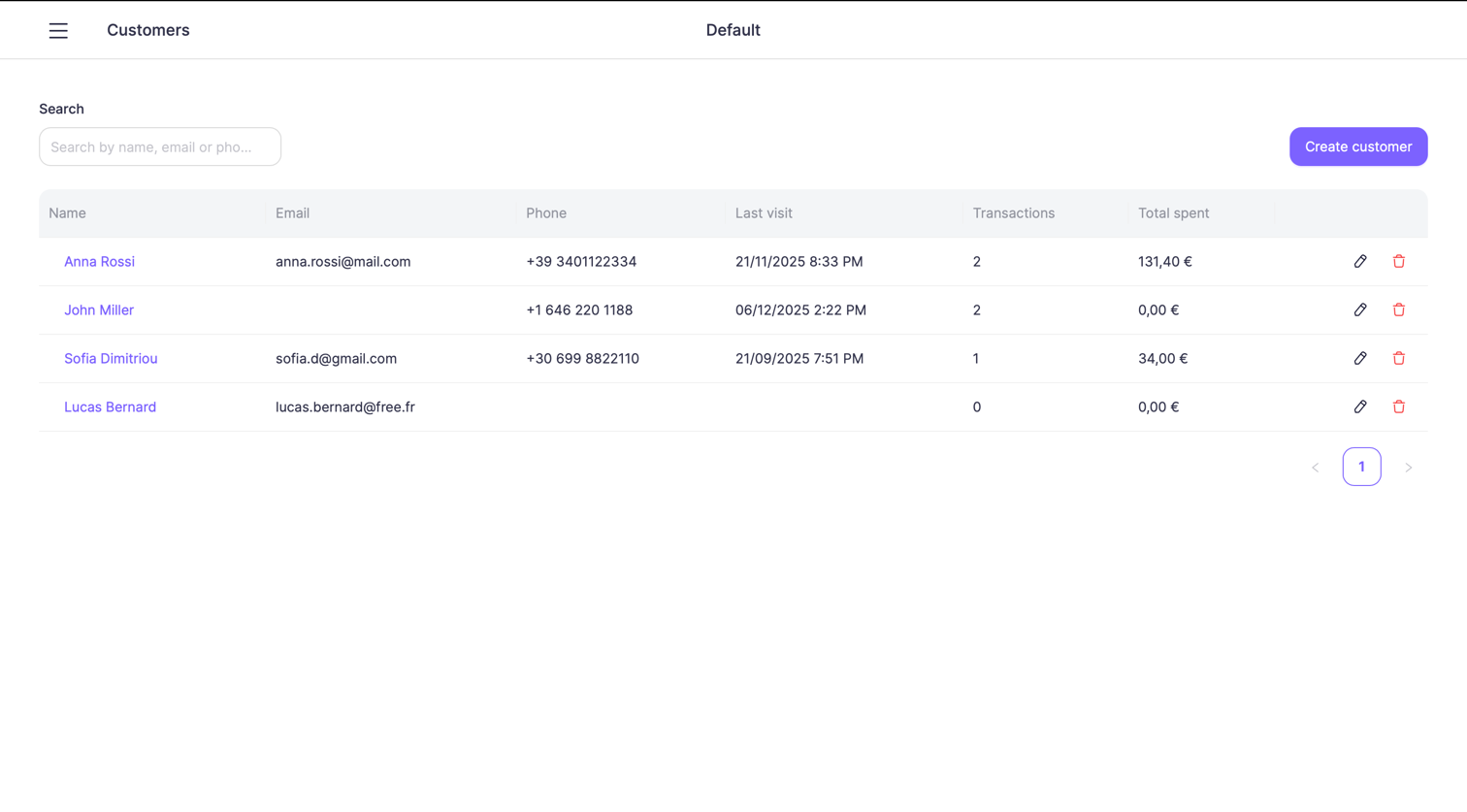Edit John Miller with the pencil icon
Image resolution: width=1467 pixels, height=812 pixels.
coord(1360,309)
